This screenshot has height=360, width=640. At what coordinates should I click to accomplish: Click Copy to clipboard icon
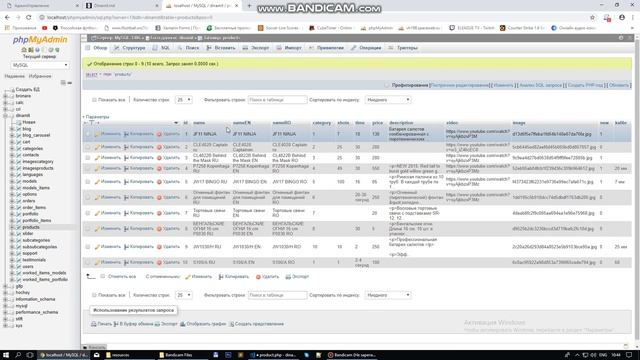116,324
